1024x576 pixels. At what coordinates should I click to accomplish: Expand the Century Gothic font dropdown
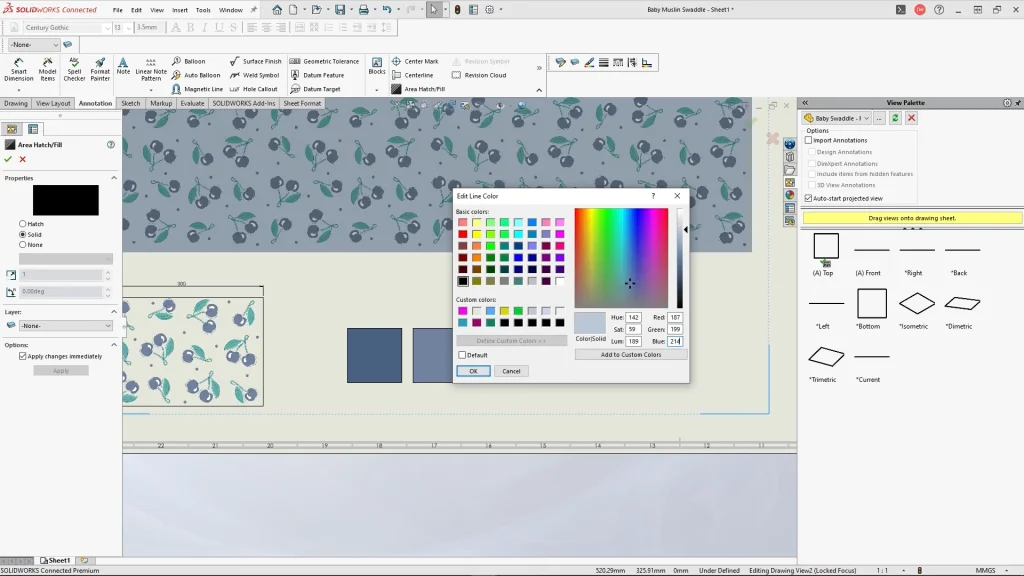[106, 28]
